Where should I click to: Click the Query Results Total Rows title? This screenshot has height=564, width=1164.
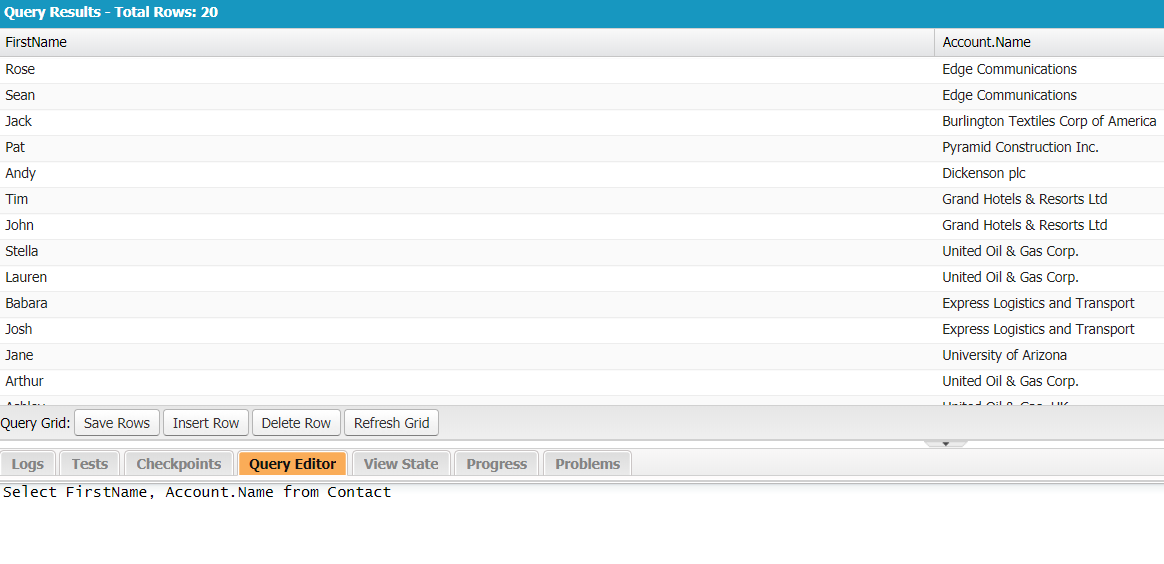(111, 13)
